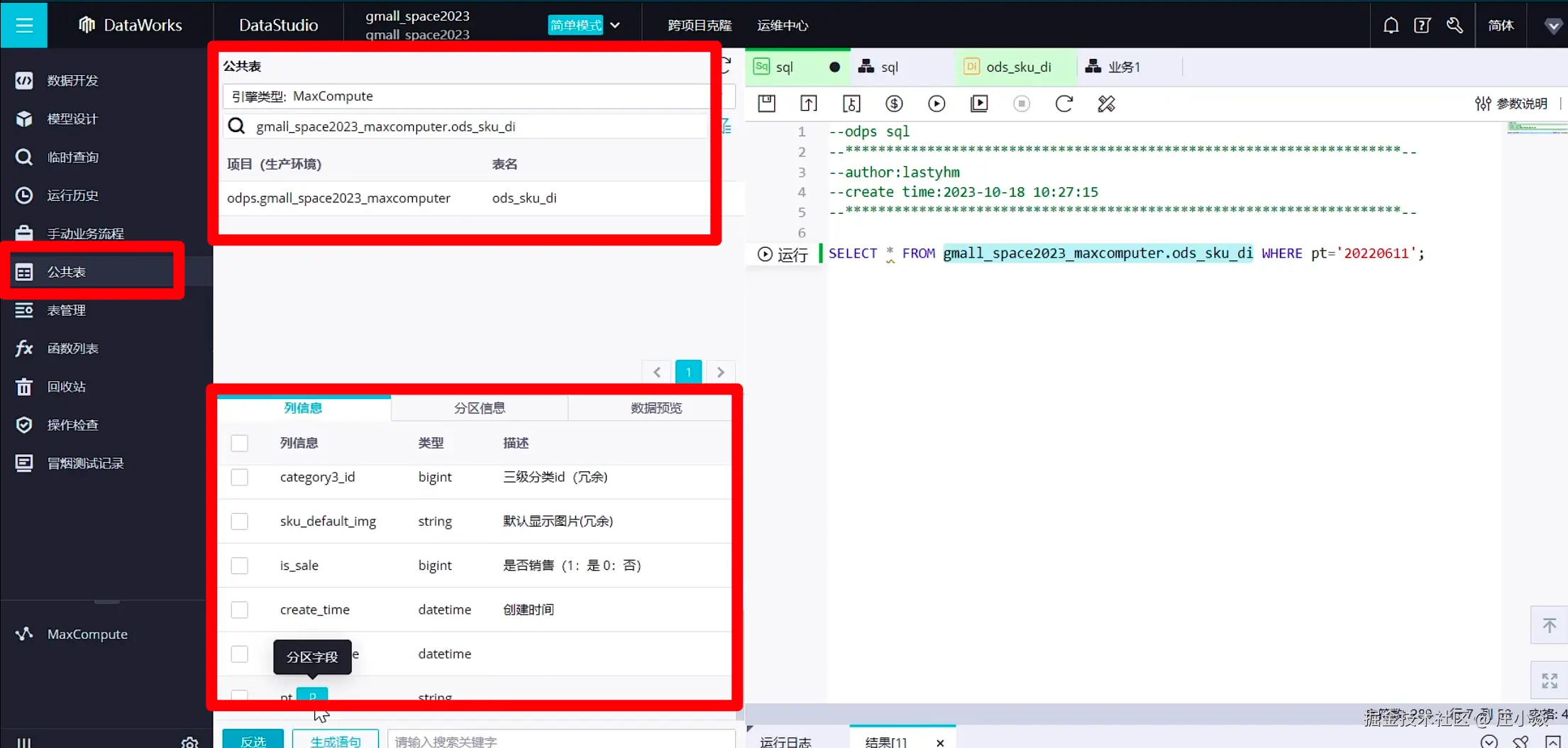This screenshot has width=1568, height=748.
Task: Run the script with the toolbar play icon
Action: [x=937, y=104]
